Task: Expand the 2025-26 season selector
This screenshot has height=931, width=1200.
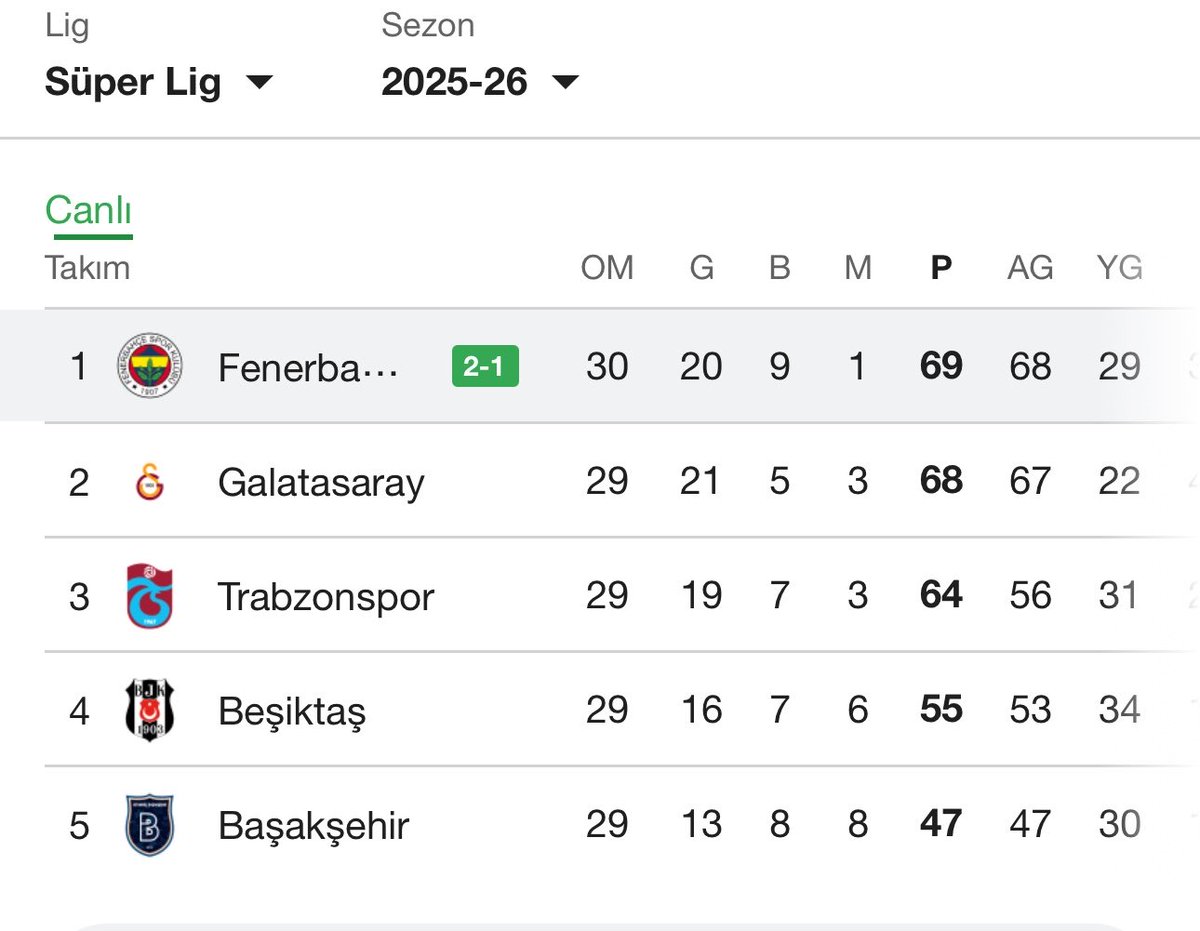Action: click(x=480, y=82)
